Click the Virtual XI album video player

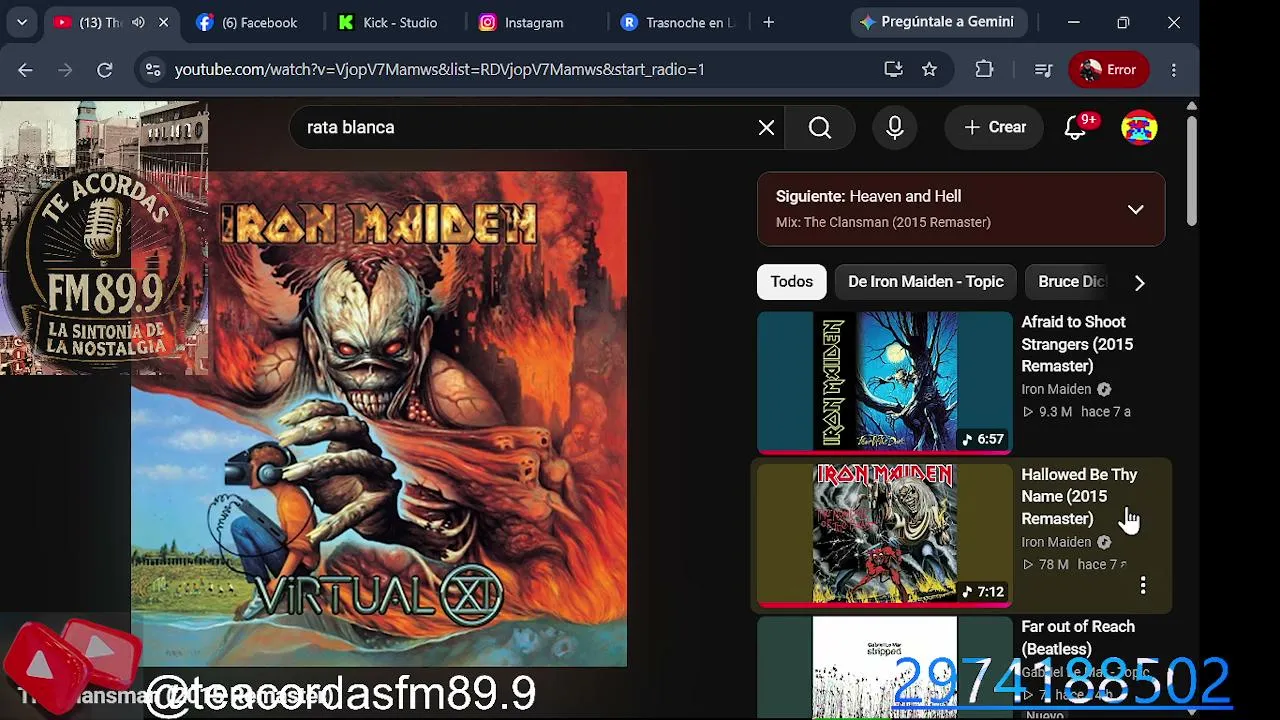[x=379, y=419]
